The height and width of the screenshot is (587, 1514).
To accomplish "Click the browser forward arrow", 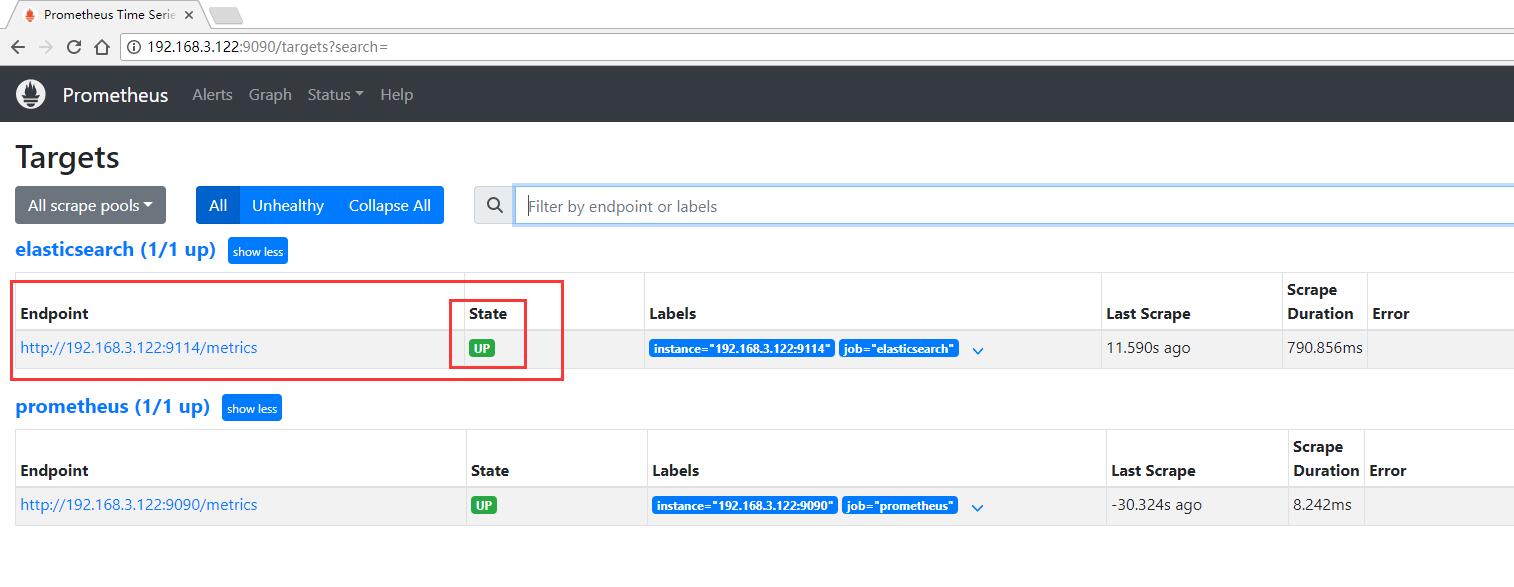I will (46, 47).
